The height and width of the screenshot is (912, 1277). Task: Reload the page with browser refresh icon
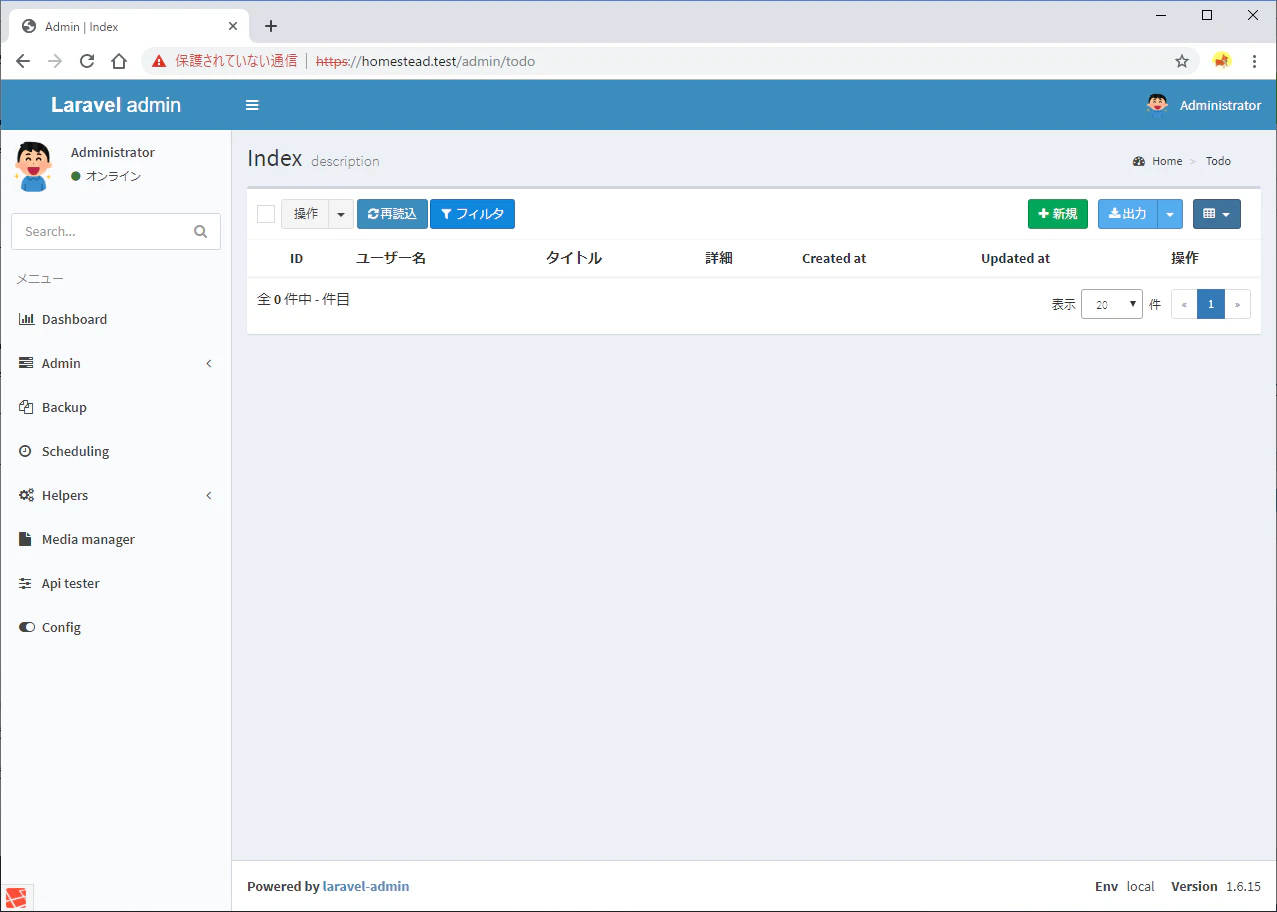point(87,61)
